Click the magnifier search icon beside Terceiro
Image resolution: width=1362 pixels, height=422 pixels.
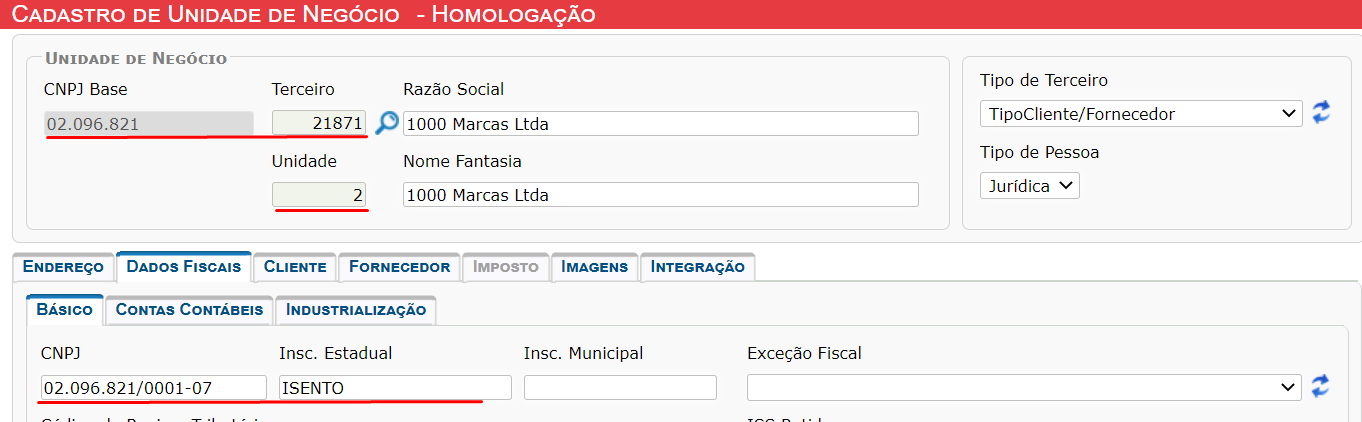pyautogui.click(x=386, y=123)
